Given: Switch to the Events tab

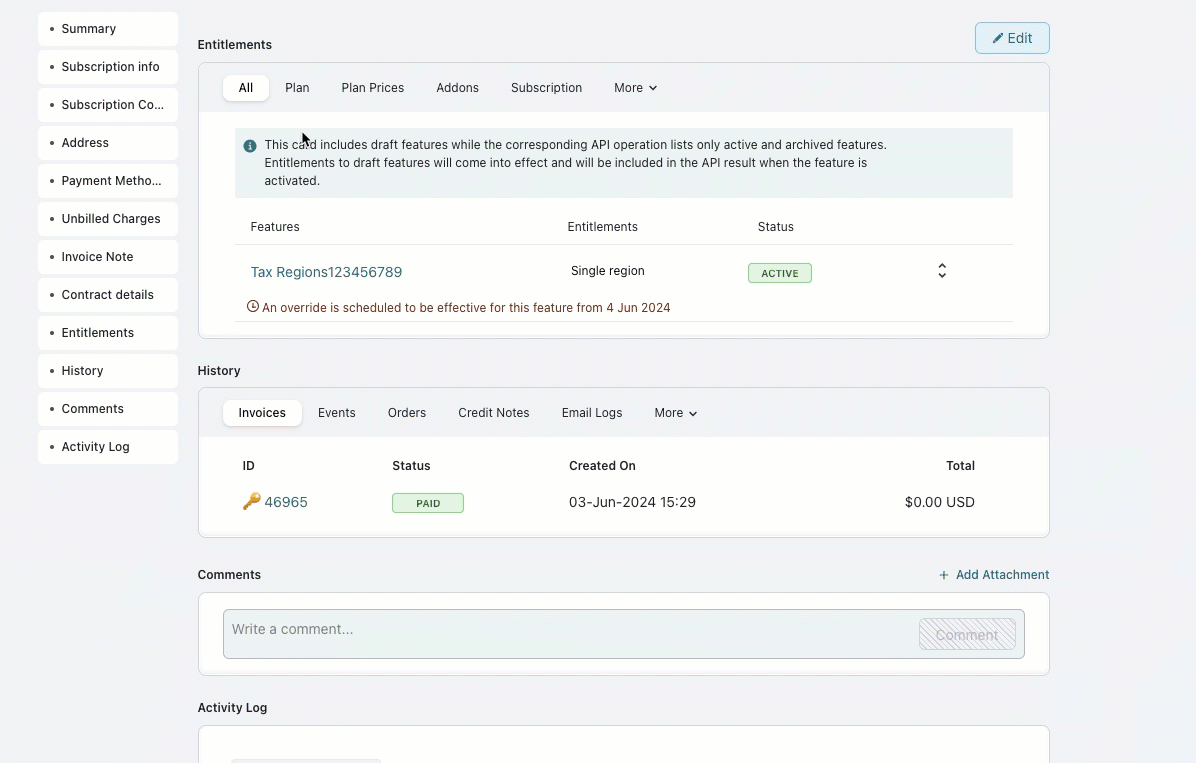Looking at the screenshot, I should tap(336, 413).
